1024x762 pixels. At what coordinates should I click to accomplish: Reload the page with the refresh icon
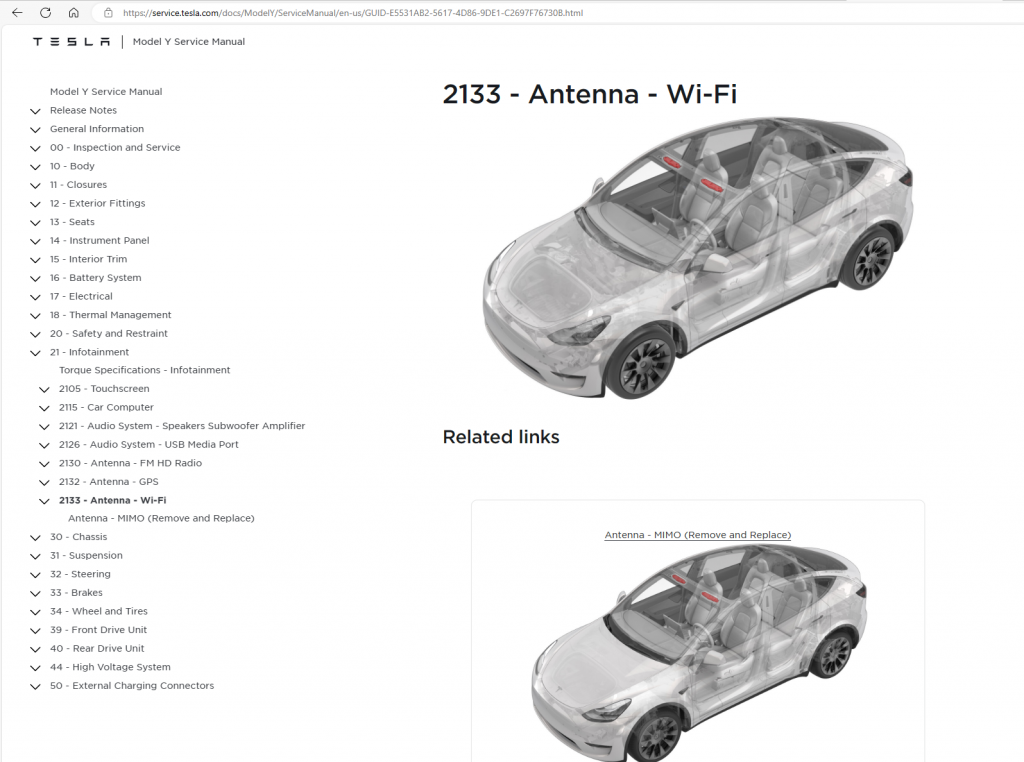(x=45, y=12)
